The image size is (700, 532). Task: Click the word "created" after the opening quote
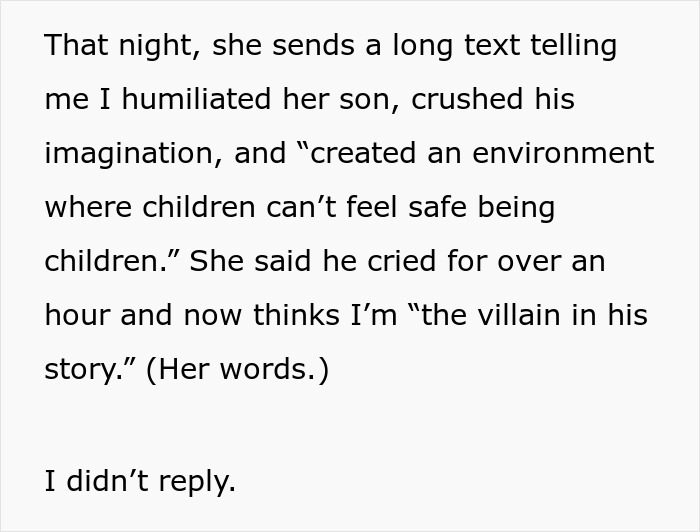(362, 153)
